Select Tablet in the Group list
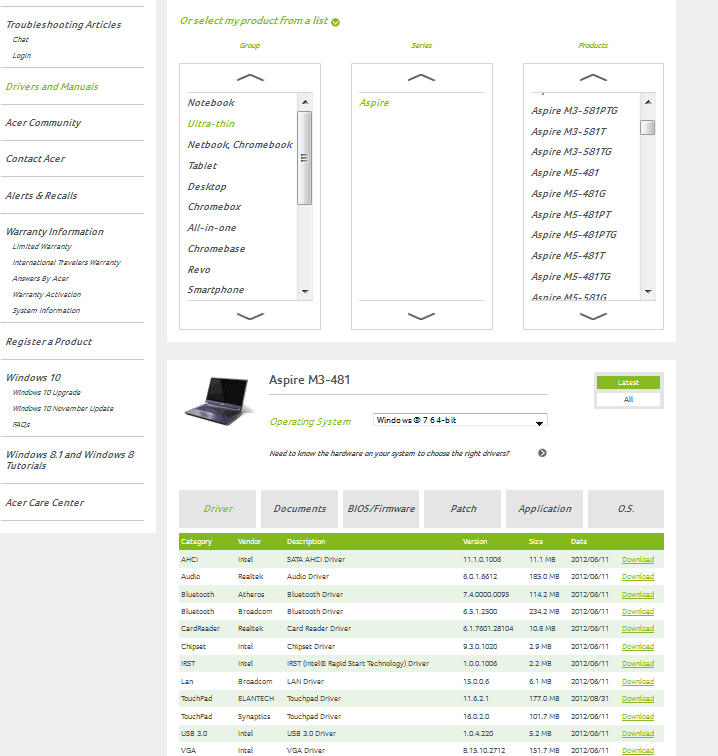The height and width of the screenshot is (756, 718). click(202, 165)
